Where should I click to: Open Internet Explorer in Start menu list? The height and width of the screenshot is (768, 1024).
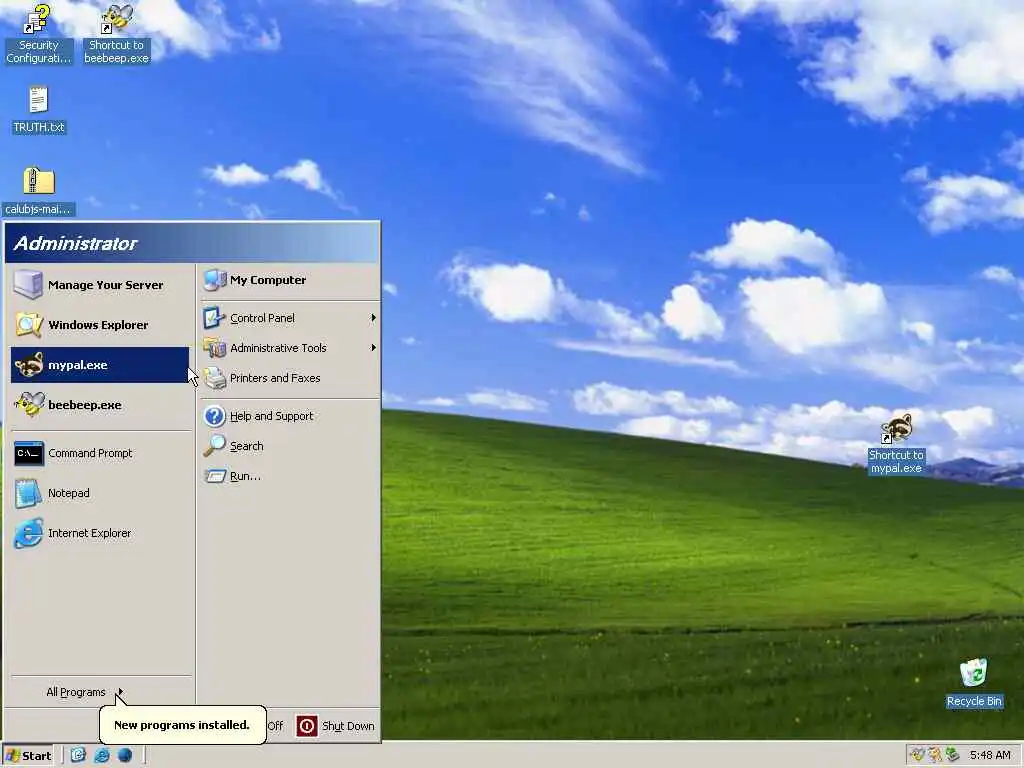(100, 533)
